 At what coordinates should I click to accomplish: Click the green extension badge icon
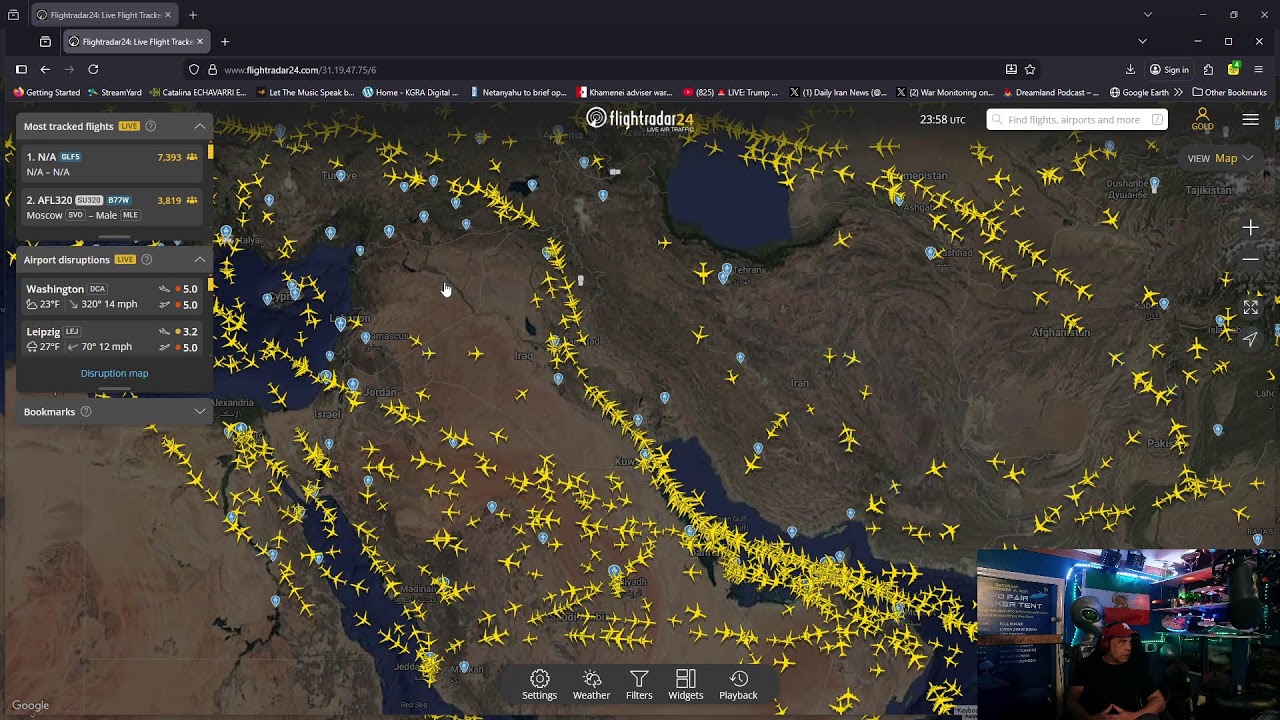click(1233, 69)
